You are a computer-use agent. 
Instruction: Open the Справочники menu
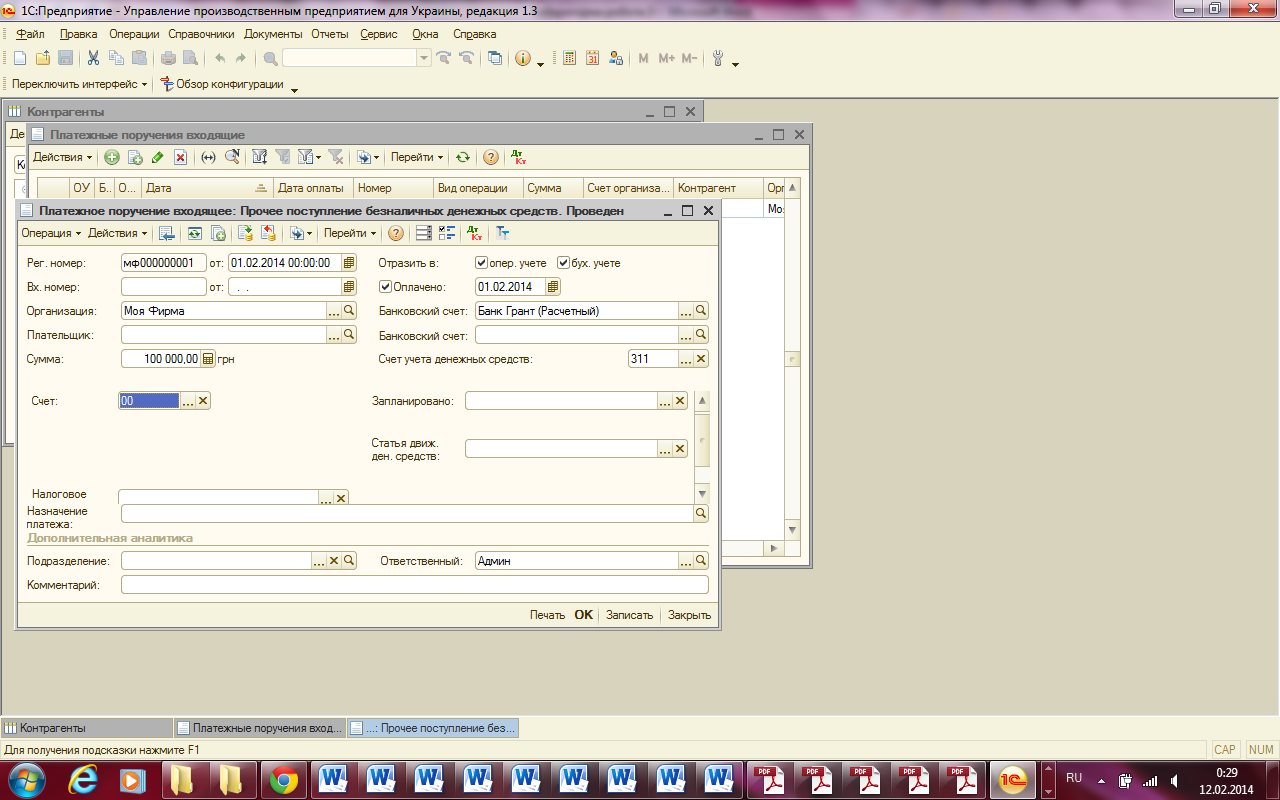201,34
